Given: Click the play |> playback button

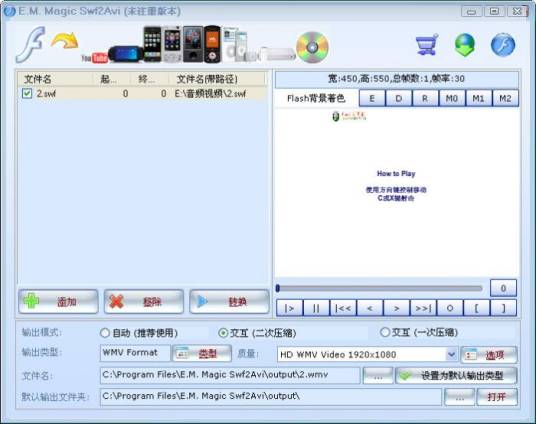Looking at the screenshot, I should pos(289,308).
